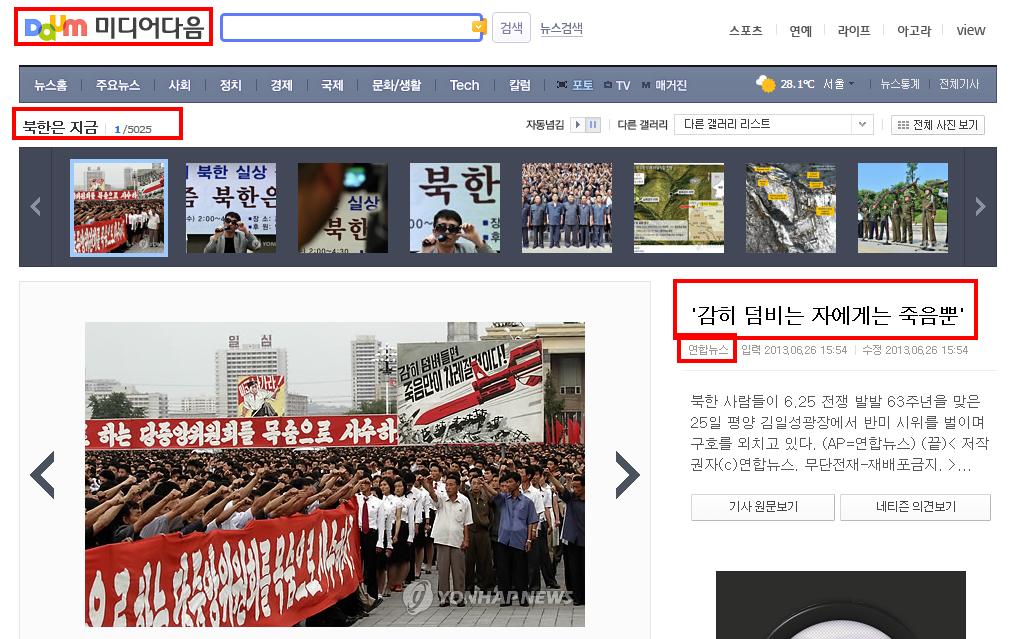Image resolution: width=1009 pixels, height=639 pixels.
Task: Click the 네티즌 의견보기 button
Action: click(915, 507)
